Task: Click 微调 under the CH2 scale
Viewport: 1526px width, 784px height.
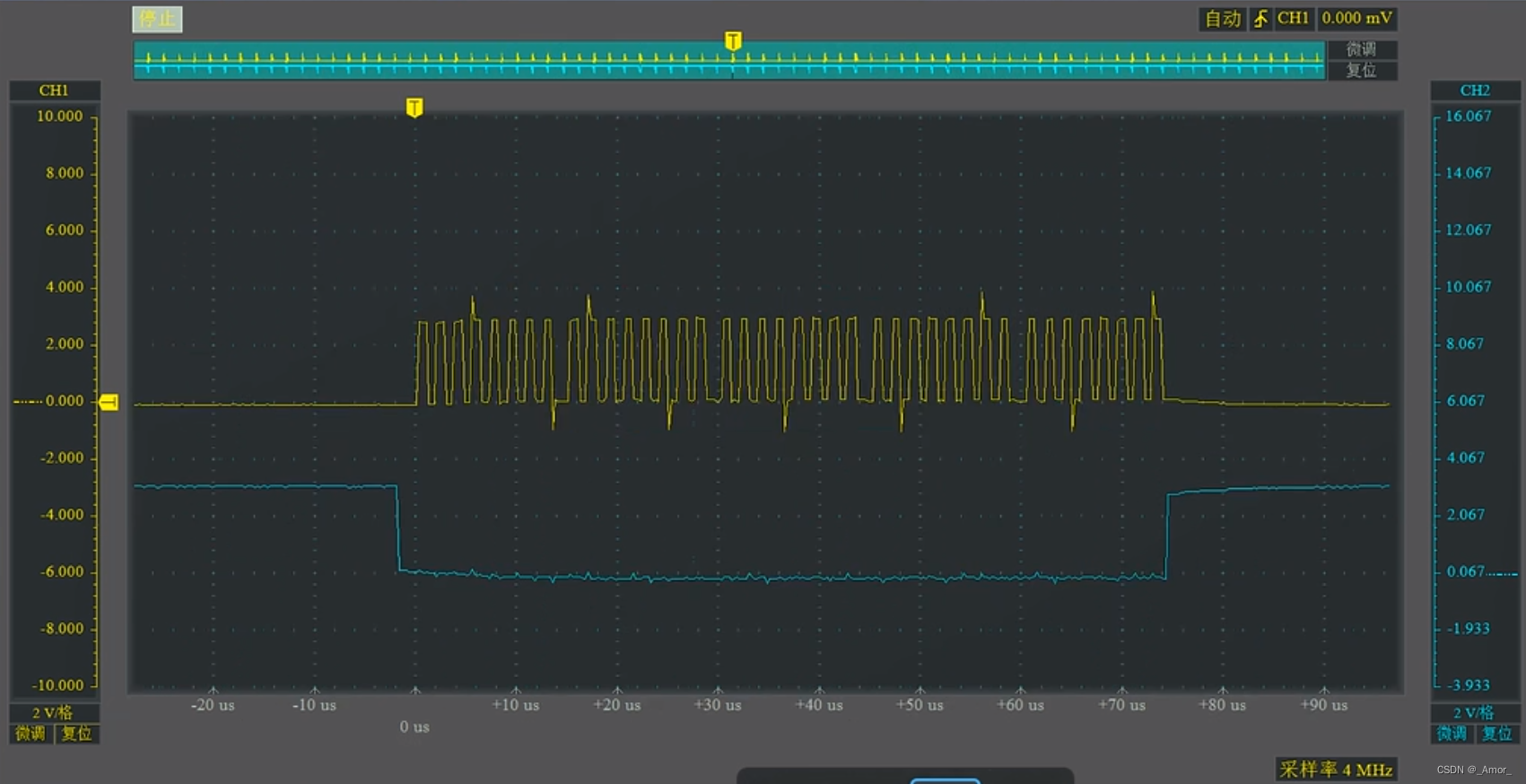Action: [1452, 734]
